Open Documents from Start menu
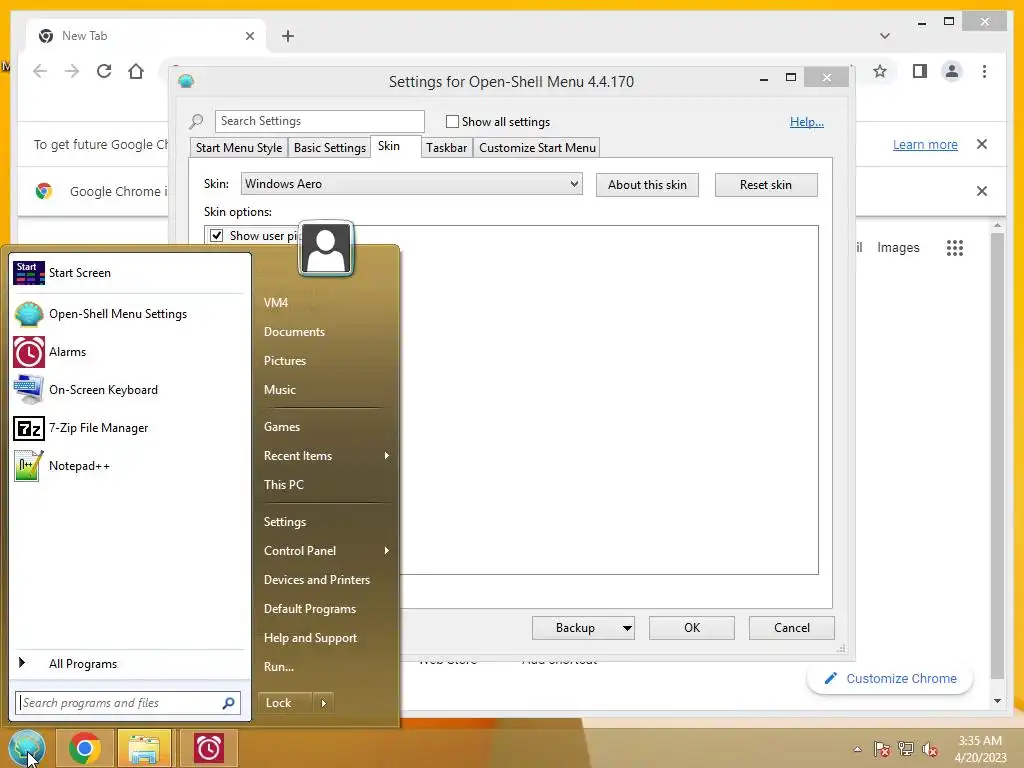The width and height of the screenshot is (1024, 768). point(295,332)
